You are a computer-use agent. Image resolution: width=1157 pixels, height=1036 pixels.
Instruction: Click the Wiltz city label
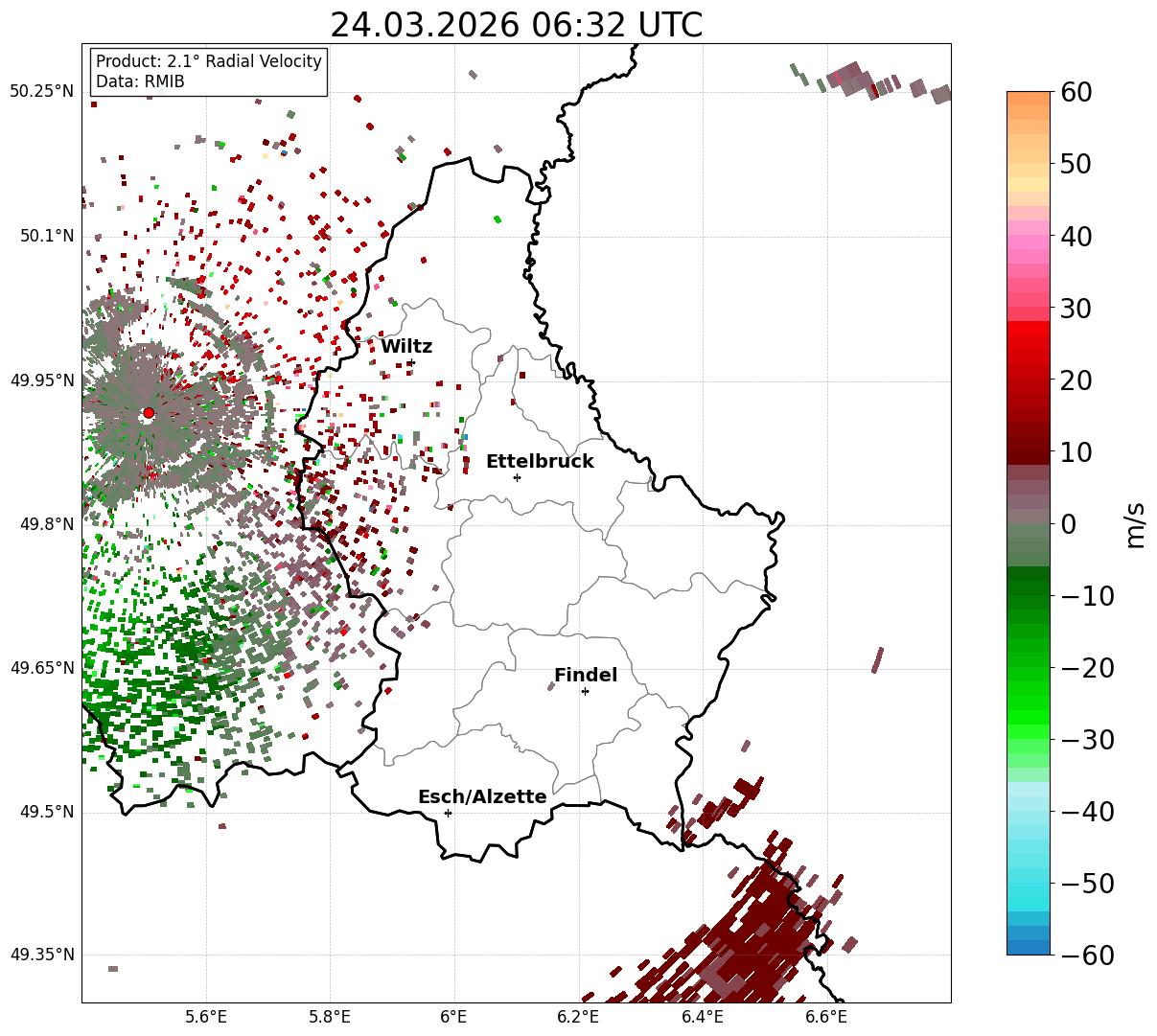tap(406, 346)
